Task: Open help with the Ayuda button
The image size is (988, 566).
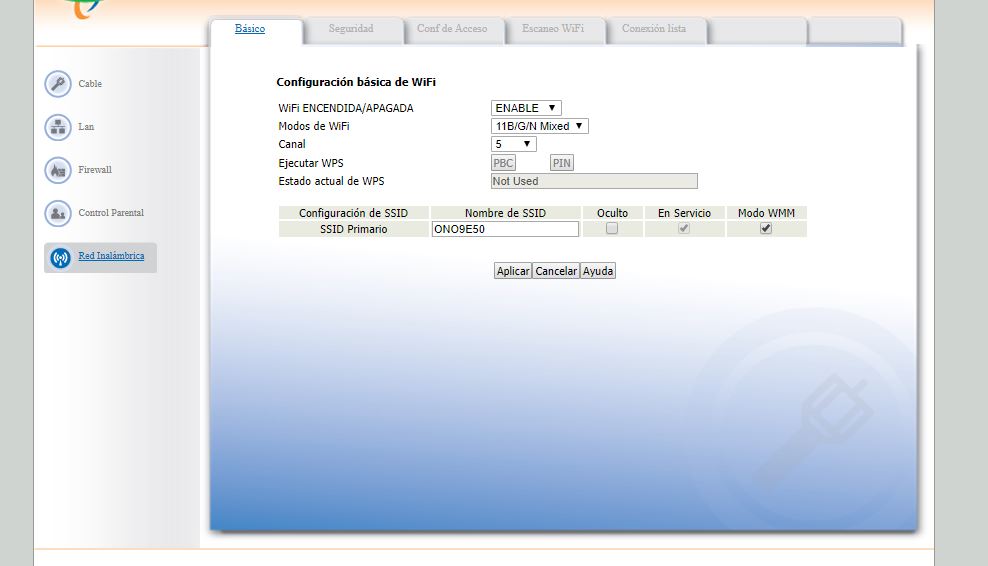Action: 598,271
